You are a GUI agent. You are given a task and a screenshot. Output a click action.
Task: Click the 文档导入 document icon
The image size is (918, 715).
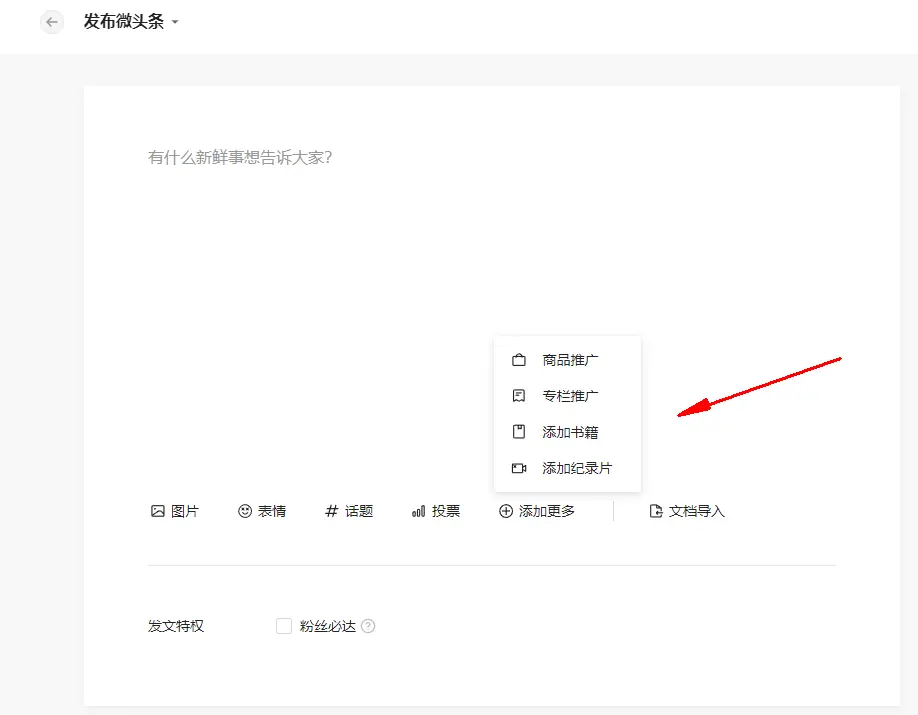[x=656, y=511]
